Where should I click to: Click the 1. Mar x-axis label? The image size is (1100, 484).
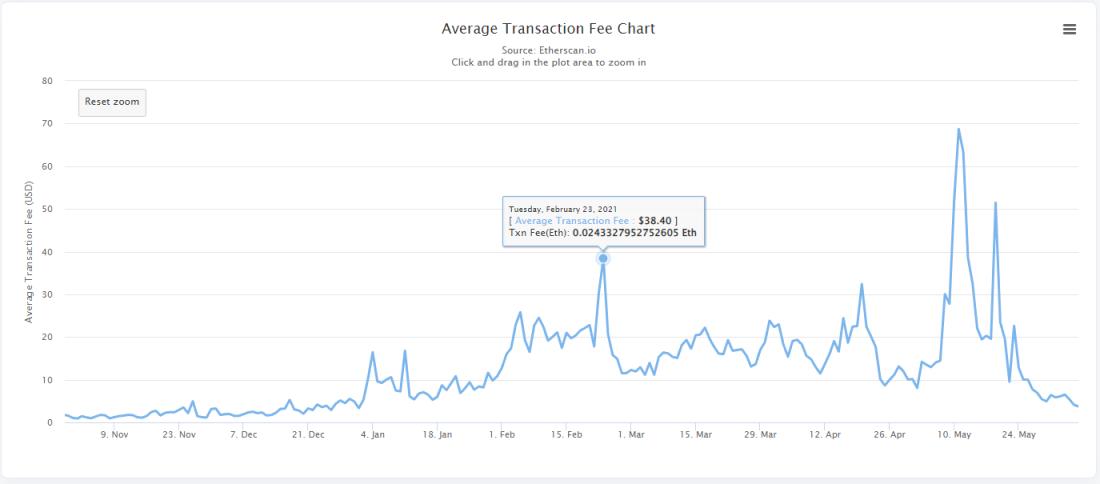(631, 435)
